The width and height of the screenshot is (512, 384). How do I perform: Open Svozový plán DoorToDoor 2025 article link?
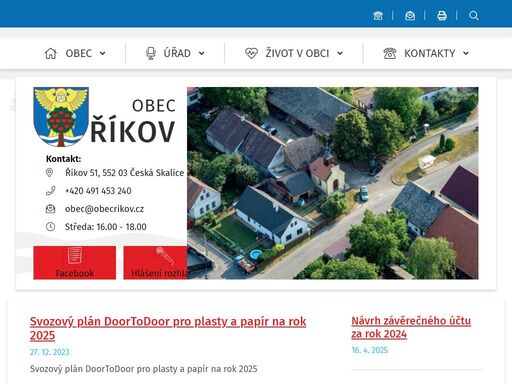168,328
